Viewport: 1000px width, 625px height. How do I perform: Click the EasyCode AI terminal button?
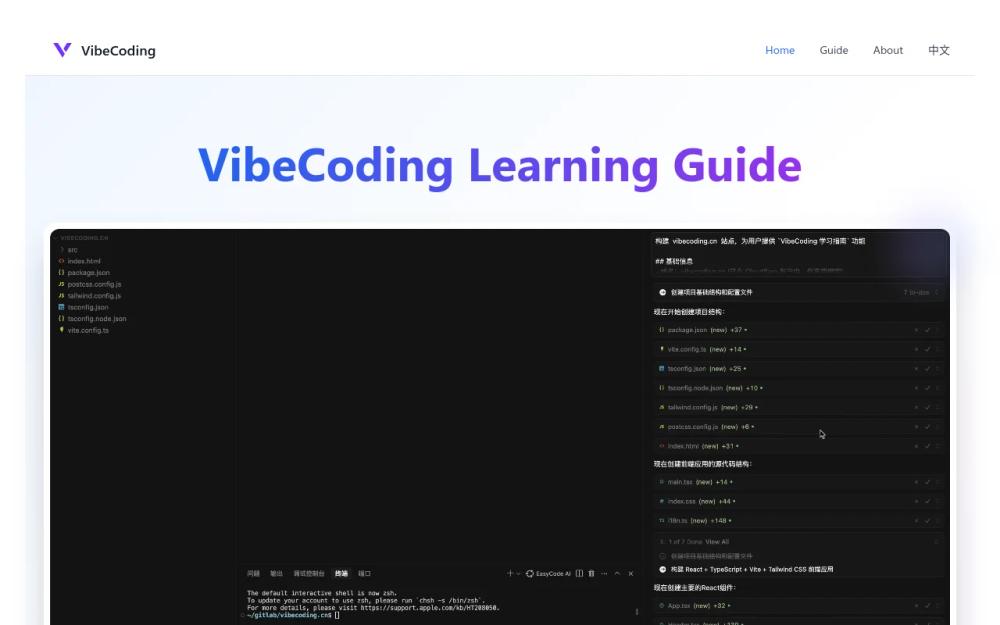[548, 573]
